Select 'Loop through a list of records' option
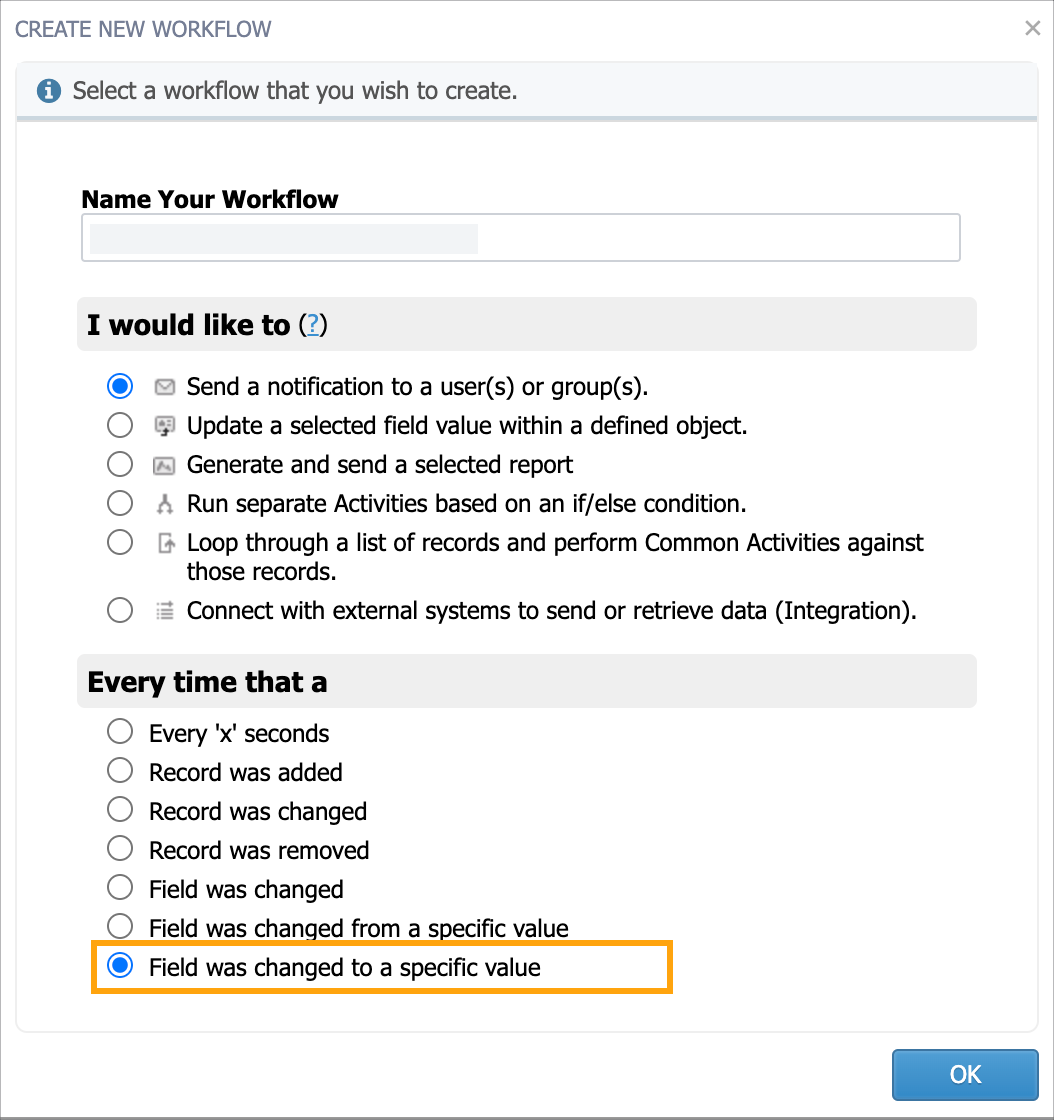Viewport: 1054px width, 1120px height. click(120, 542)
